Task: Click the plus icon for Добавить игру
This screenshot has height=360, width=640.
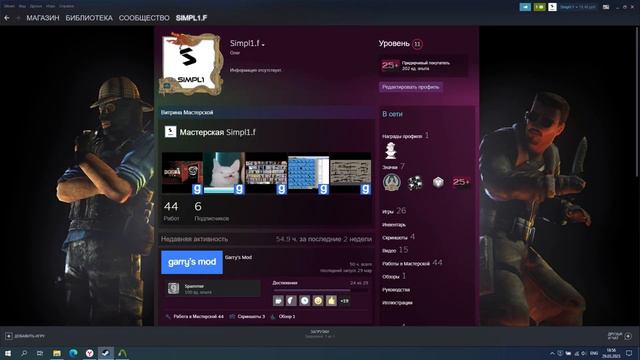Action: [9, 336]
